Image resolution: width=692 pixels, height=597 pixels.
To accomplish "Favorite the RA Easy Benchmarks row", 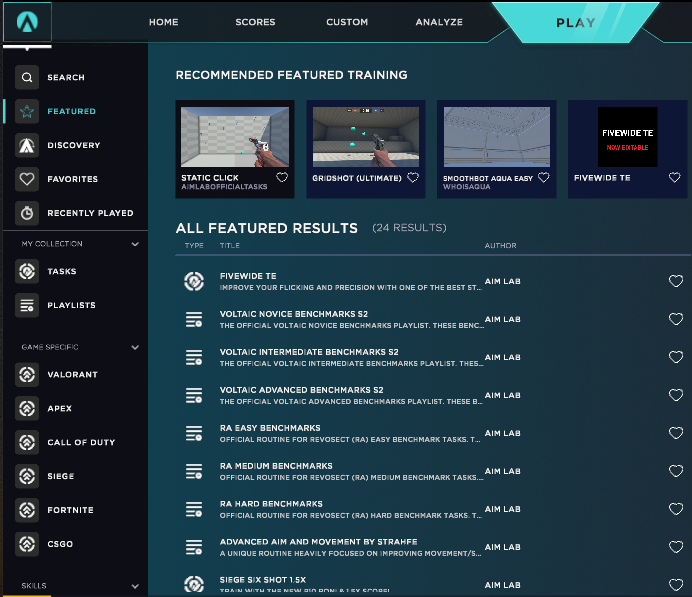I will click(x=676, y=433).
